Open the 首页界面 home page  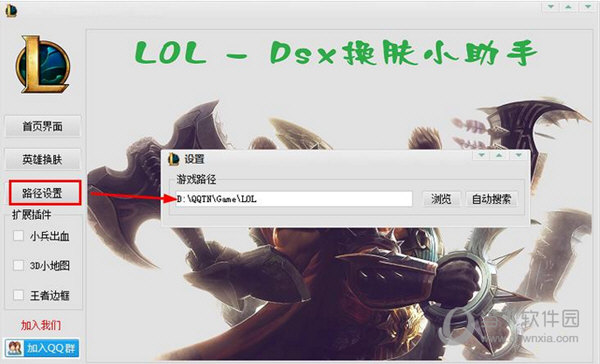coord(42,126)
